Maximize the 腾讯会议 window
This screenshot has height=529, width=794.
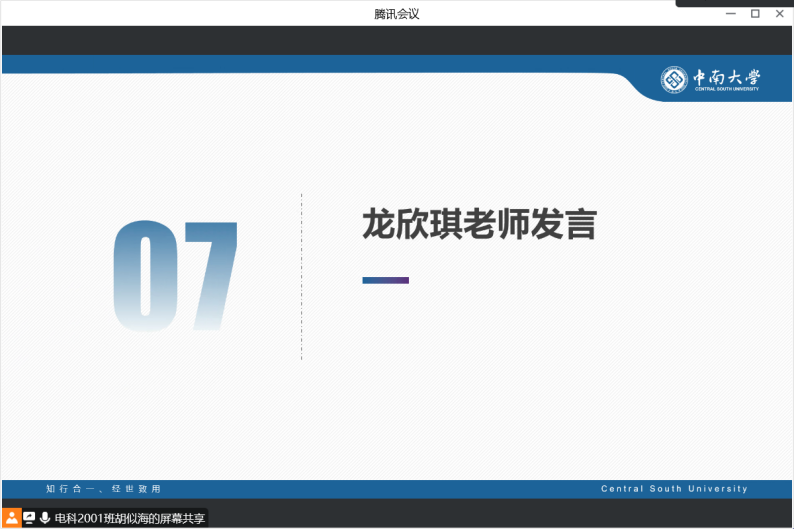pos(755,13)
